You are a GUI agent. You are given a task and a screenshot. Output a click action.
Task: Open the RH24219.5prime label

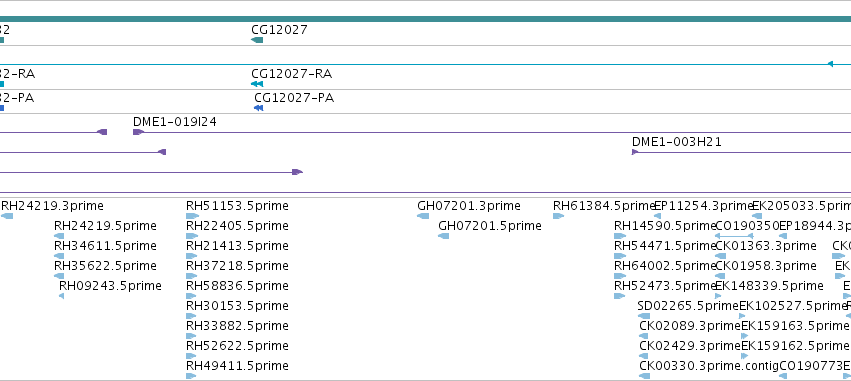pyautogui.click(x=105, y=226)
